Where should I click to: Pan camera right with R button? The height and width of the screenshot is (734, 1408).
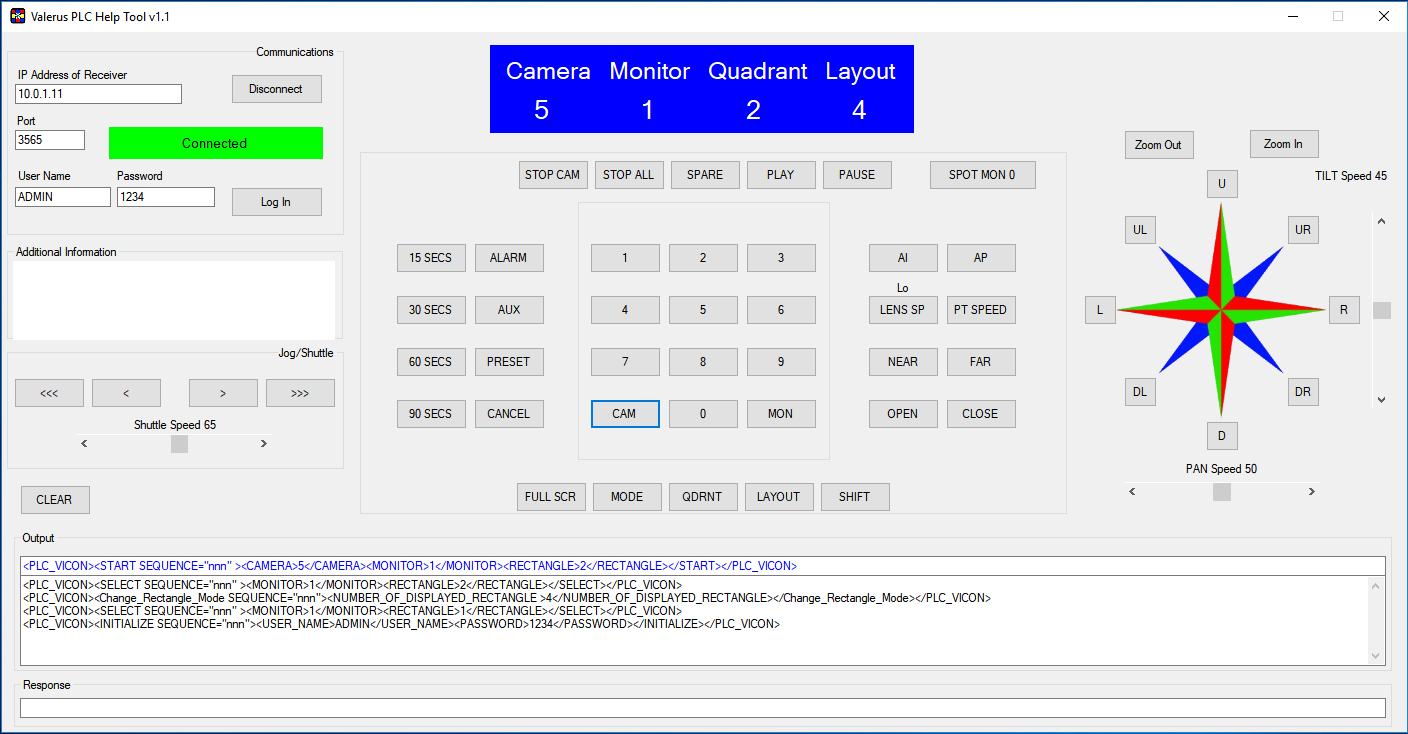[x=1344, y=310]
